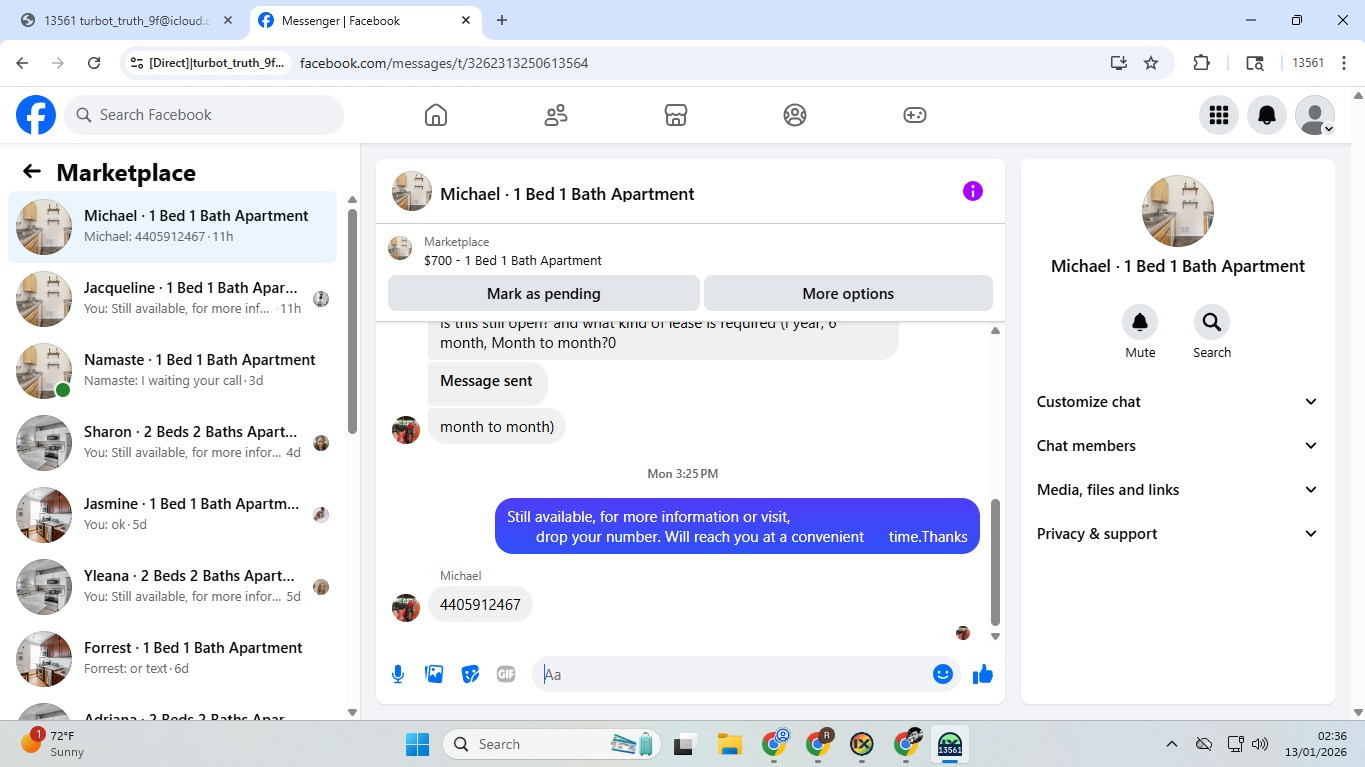
Task: Open Gaming icon in top navigation
Action: click(915, 115)
